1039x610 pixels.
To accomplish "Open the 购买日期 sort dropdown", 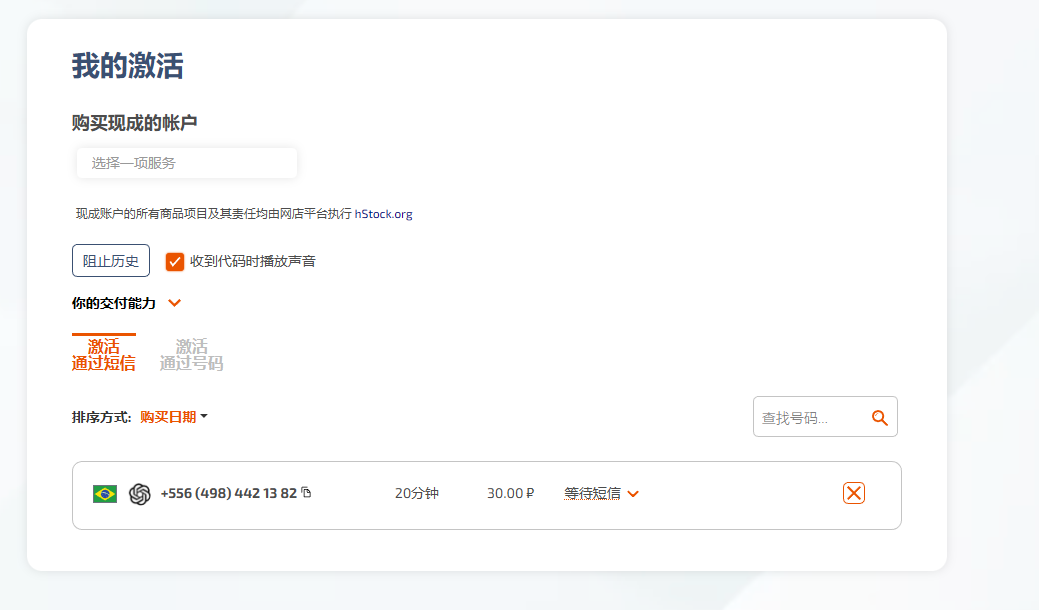I will [x=174, y=417].
